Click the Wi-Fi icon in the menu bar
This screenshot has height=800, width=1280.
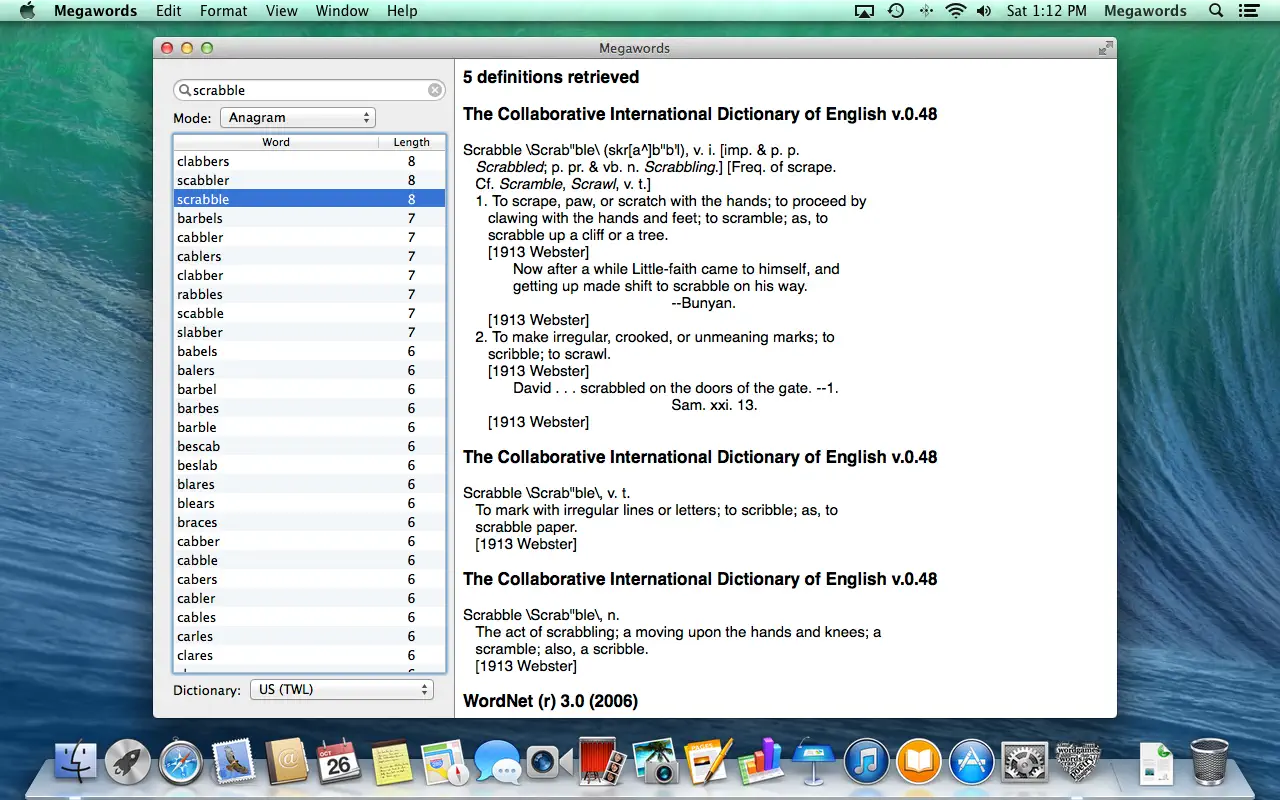[x=957, y=11]
